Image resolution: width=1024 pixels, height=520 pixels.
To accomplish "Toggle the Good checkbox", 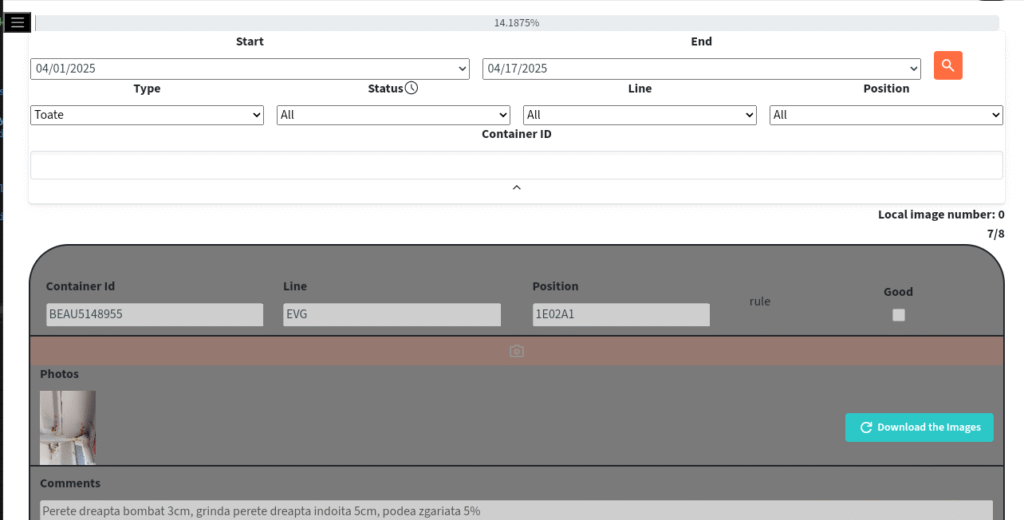I will pos(899,315).
